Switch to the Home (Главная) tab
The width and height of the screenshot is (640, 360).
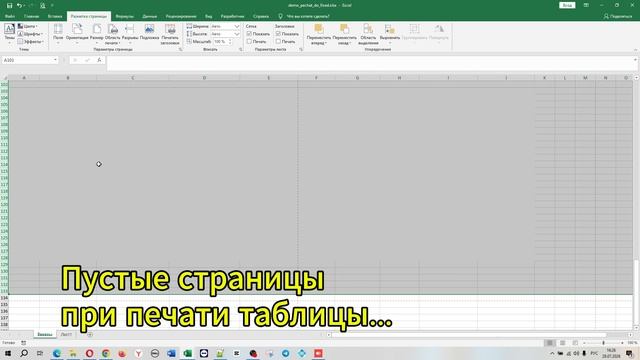[x=31, y=16]
